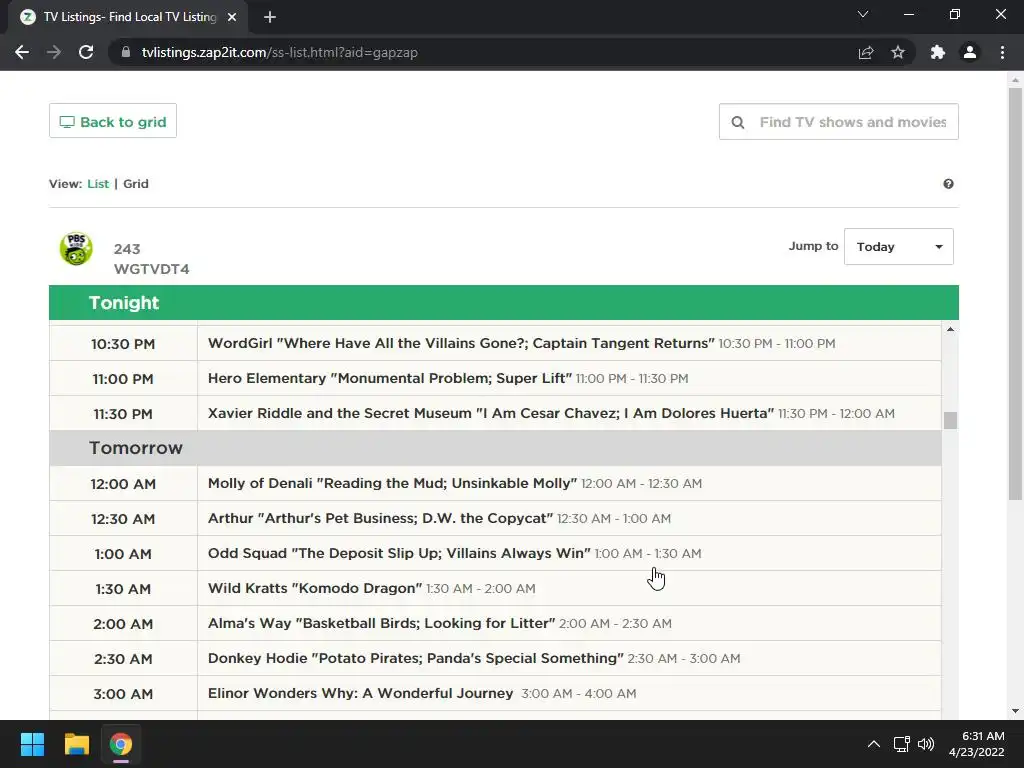1024x768 pixels.
Task: Click the Tomorrow section header
Action: 495,448
